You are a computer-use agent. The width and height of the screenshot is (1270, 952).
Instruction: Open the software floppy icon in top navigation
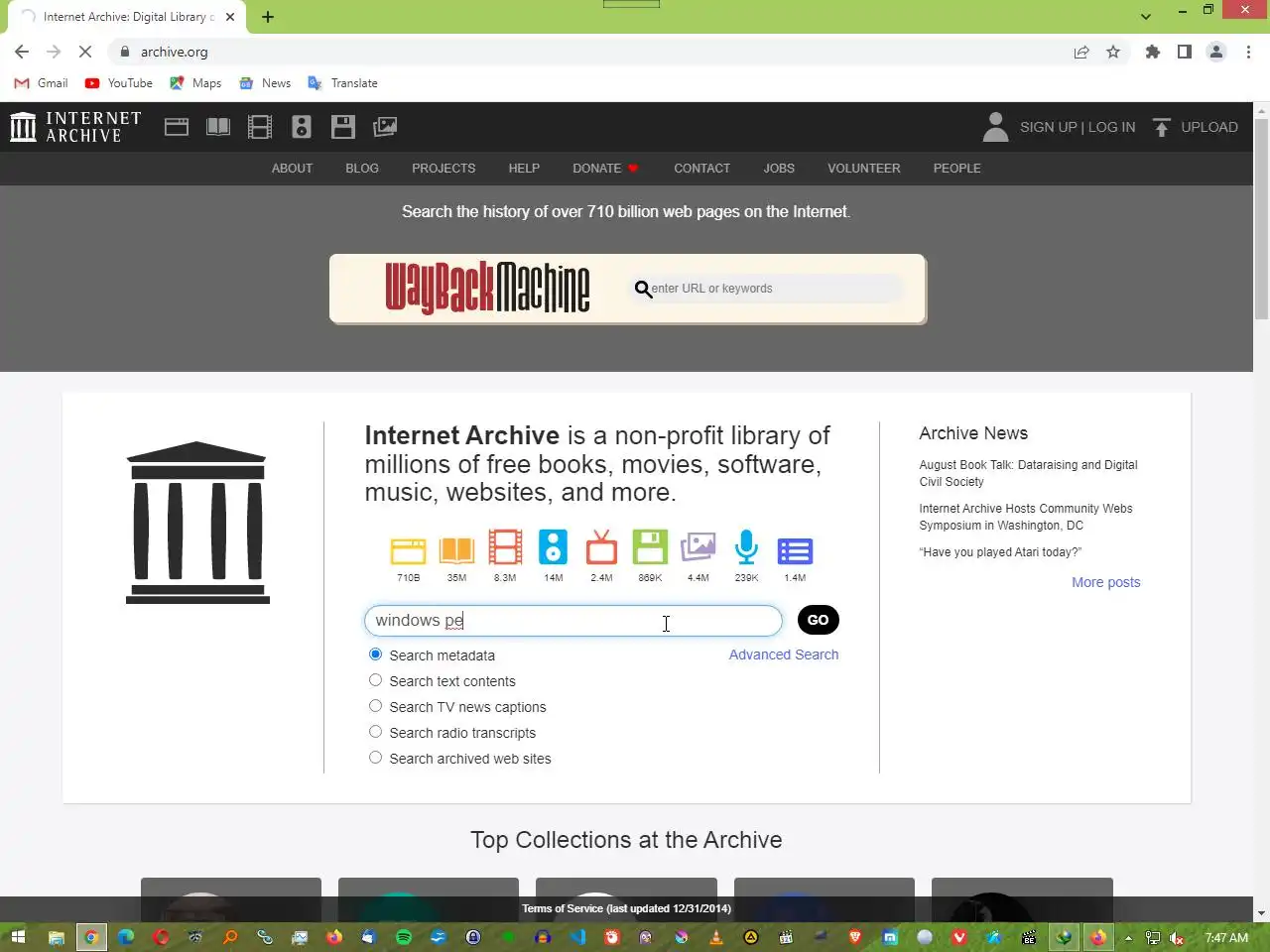343,127
